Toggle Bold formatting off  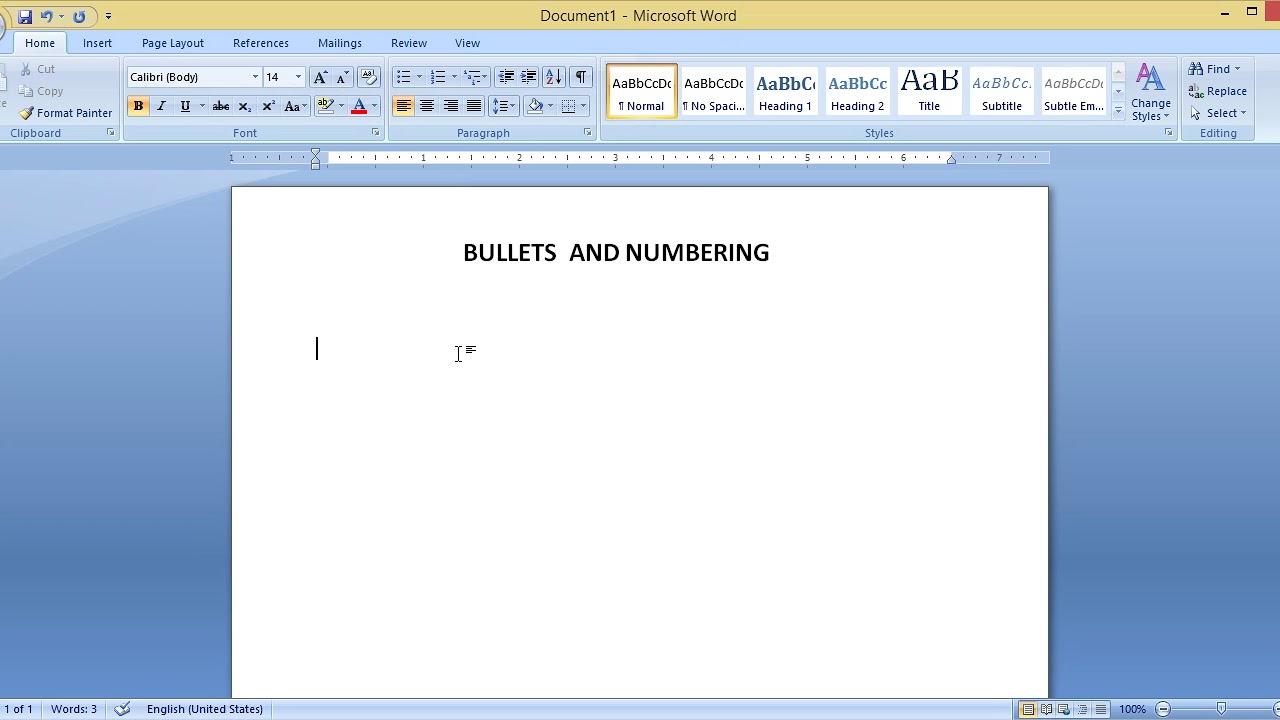[x=138, y=106]
